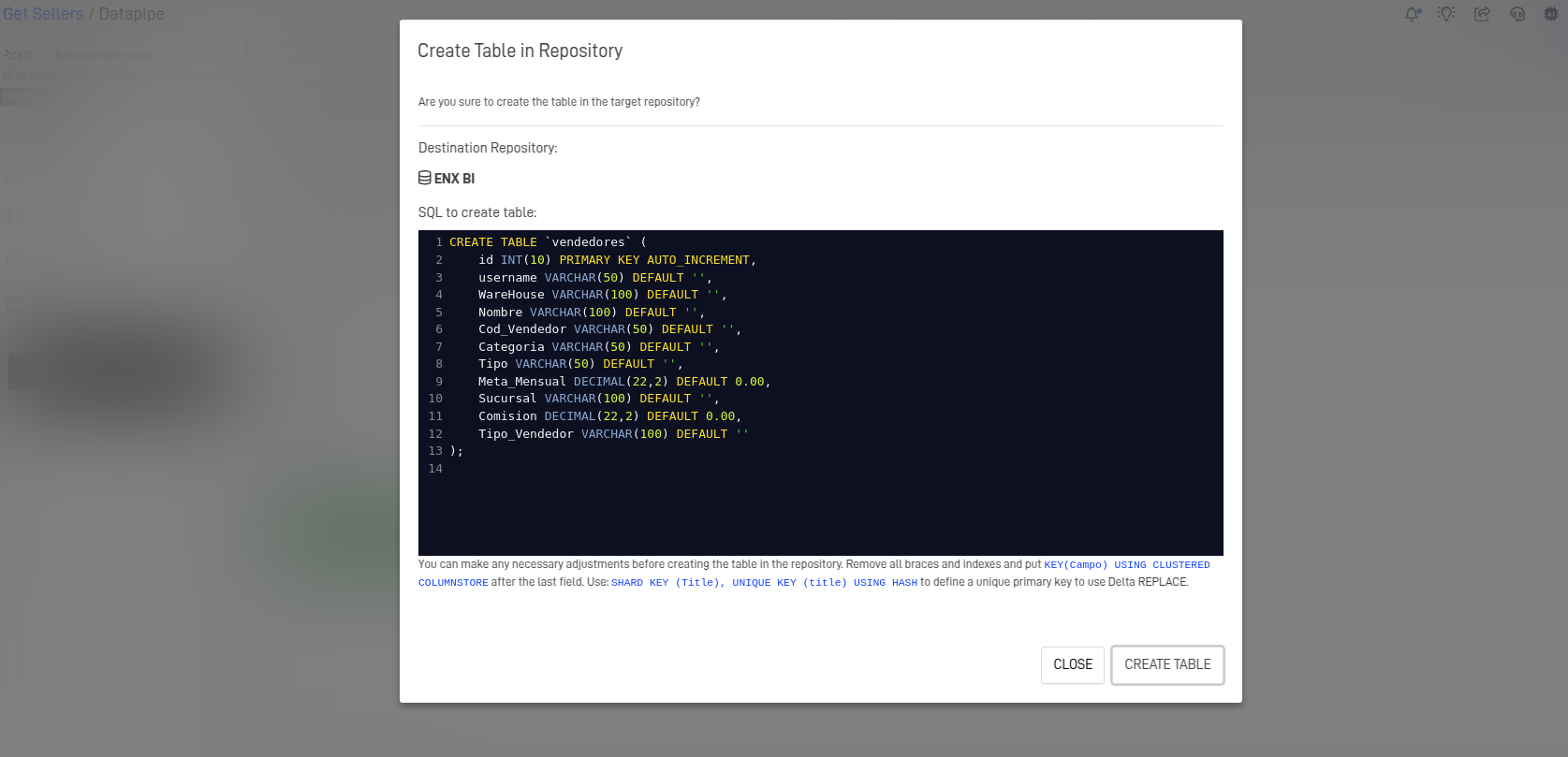Click the 'Create Table in Repository' title

pyautogui.click(x=520, y=51)
